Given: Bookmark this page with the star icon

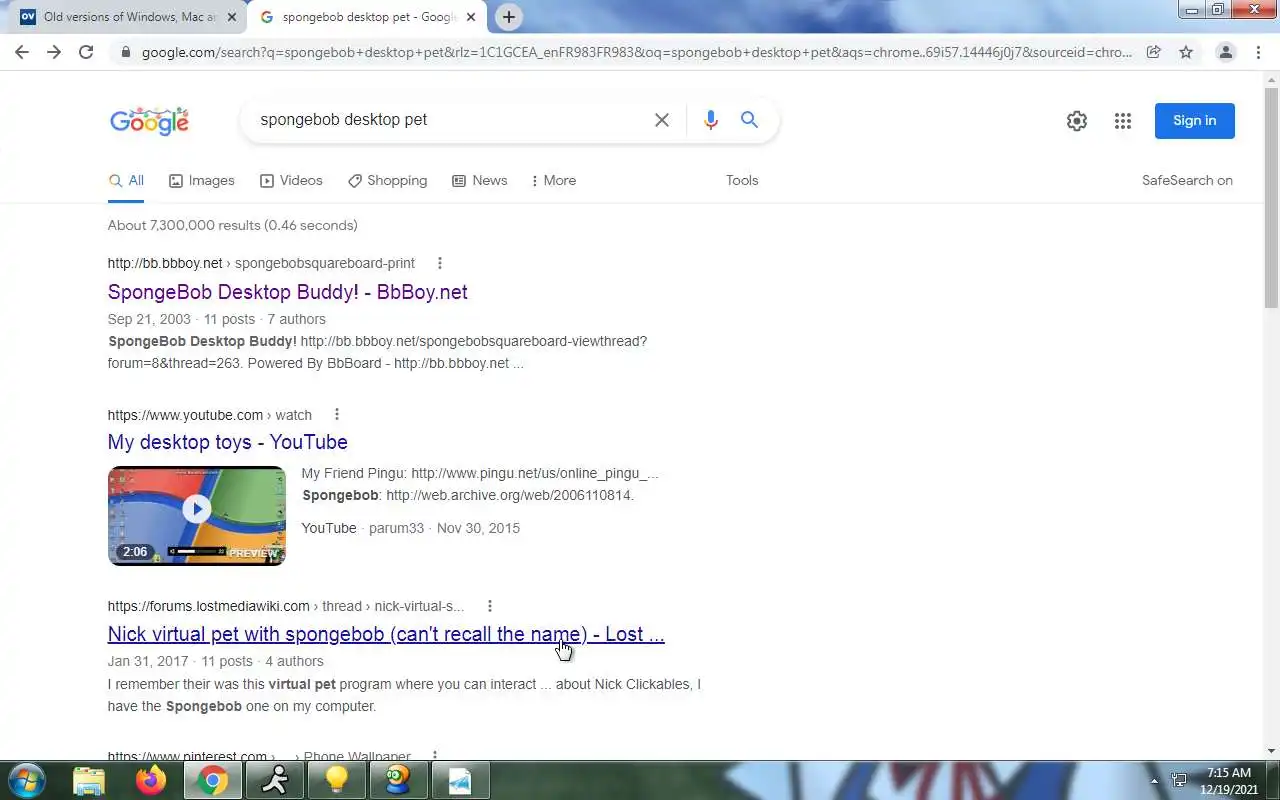Looking at the screenshot, I should pos(1186,52).
